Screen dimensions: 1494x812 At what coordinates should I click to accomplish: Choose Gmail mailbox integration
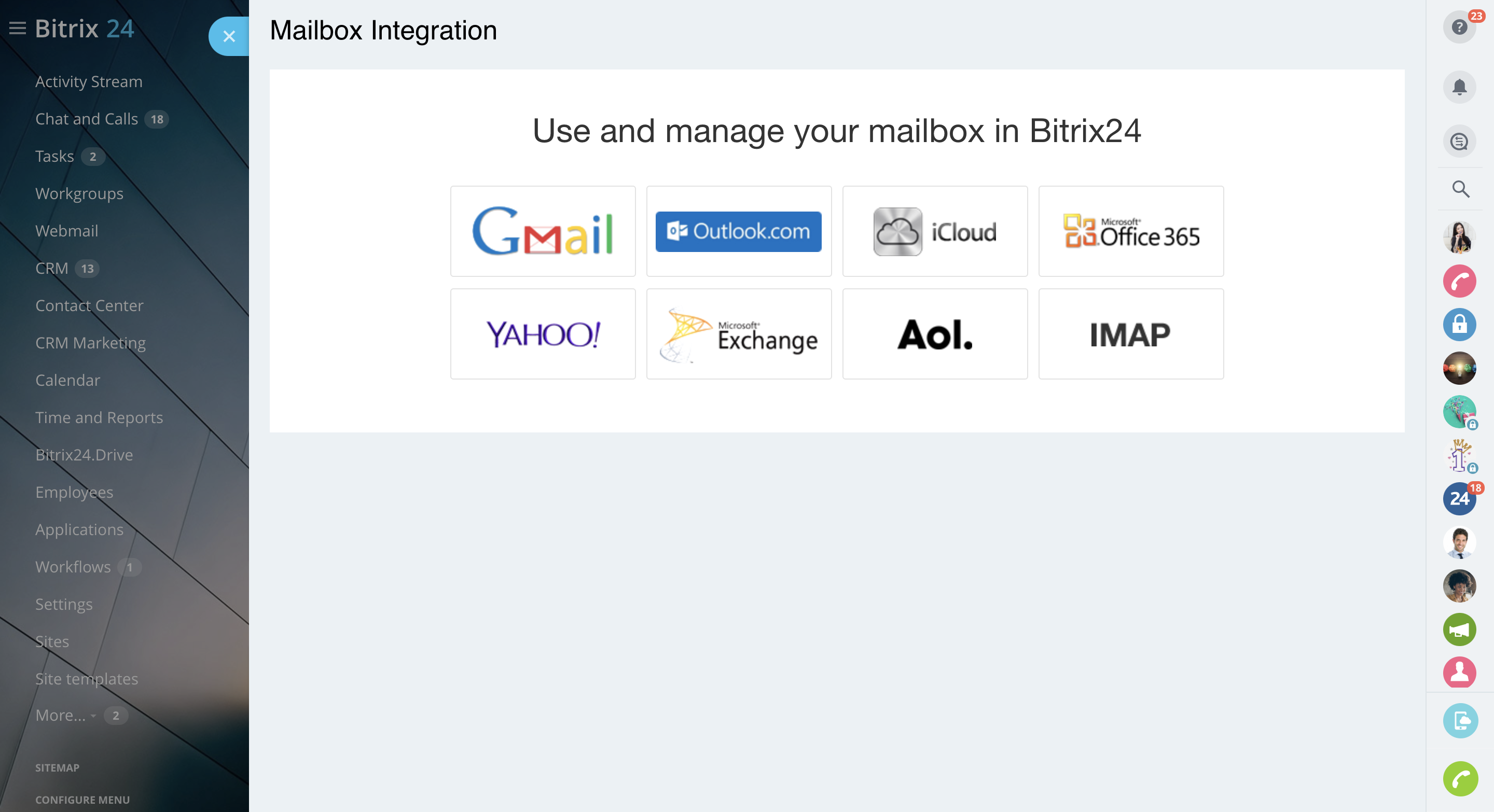click(542, 231)
